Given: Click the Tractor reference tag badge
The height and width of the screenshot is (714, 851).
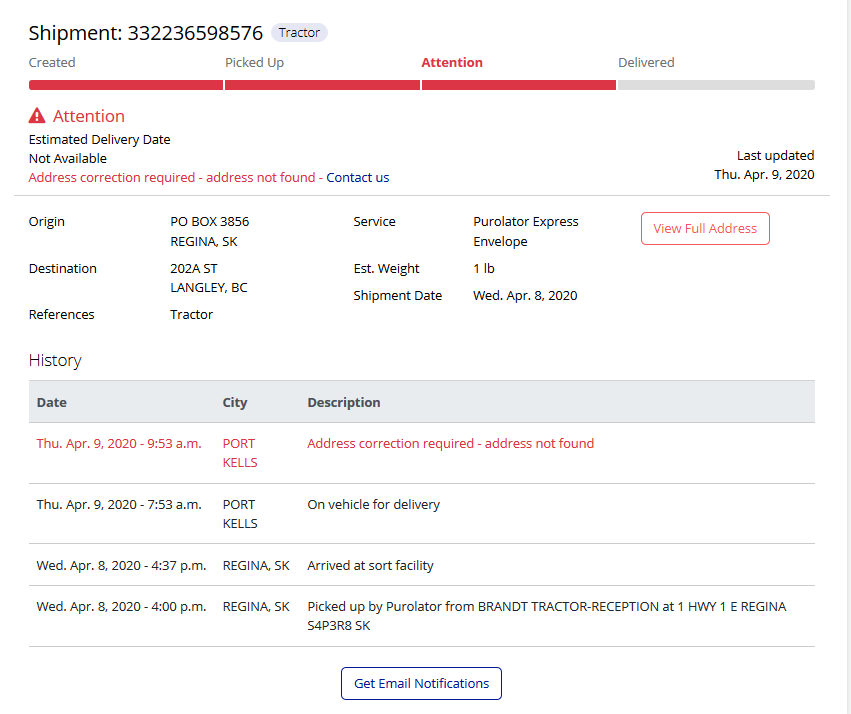Looking at the screenshot, I should click(299, 33).
